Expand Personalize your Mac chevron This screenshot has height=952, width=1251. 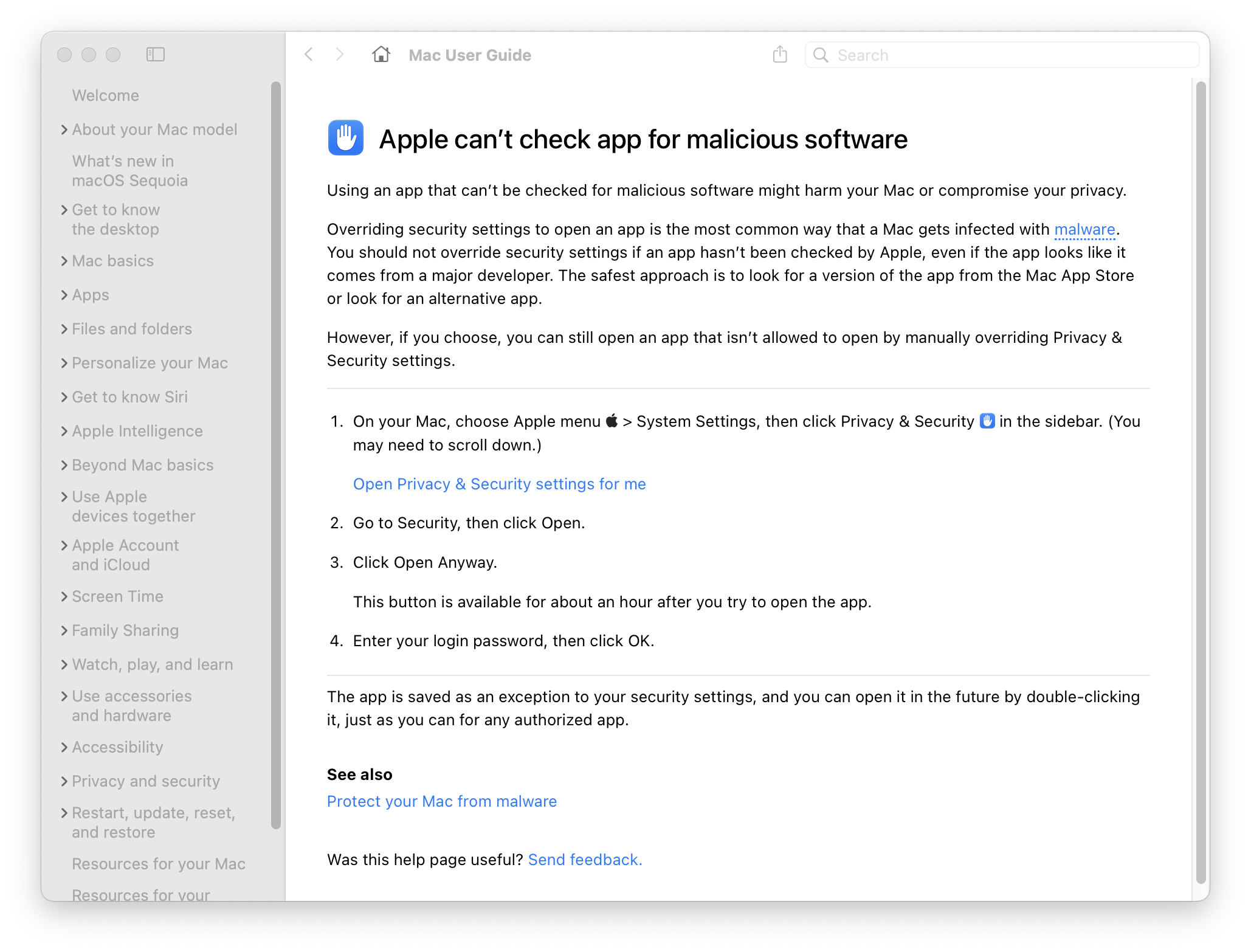coord(64,363)
